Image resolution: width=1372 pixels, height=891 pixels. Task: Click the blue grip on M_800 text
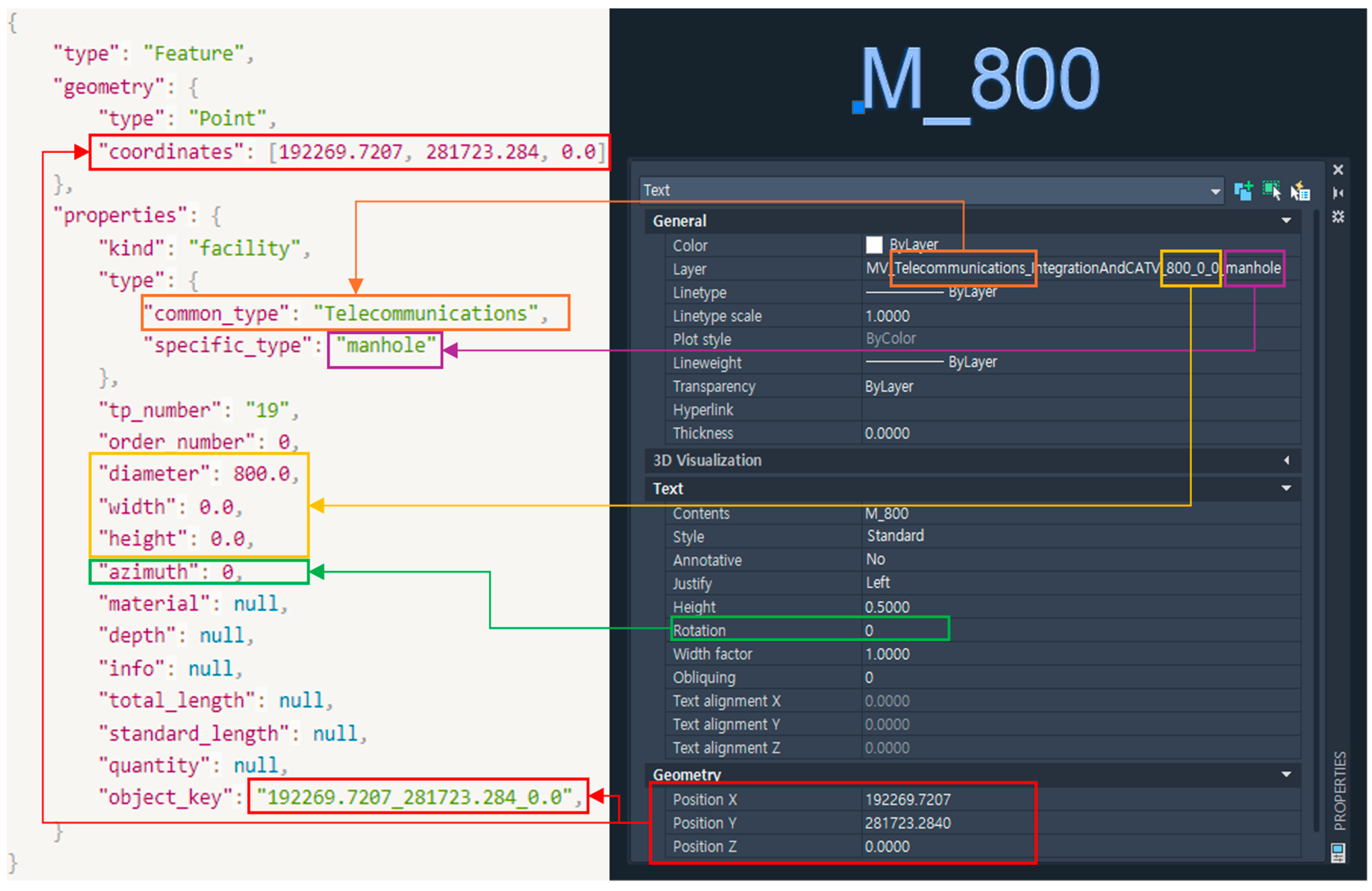(x=858, y=107)
